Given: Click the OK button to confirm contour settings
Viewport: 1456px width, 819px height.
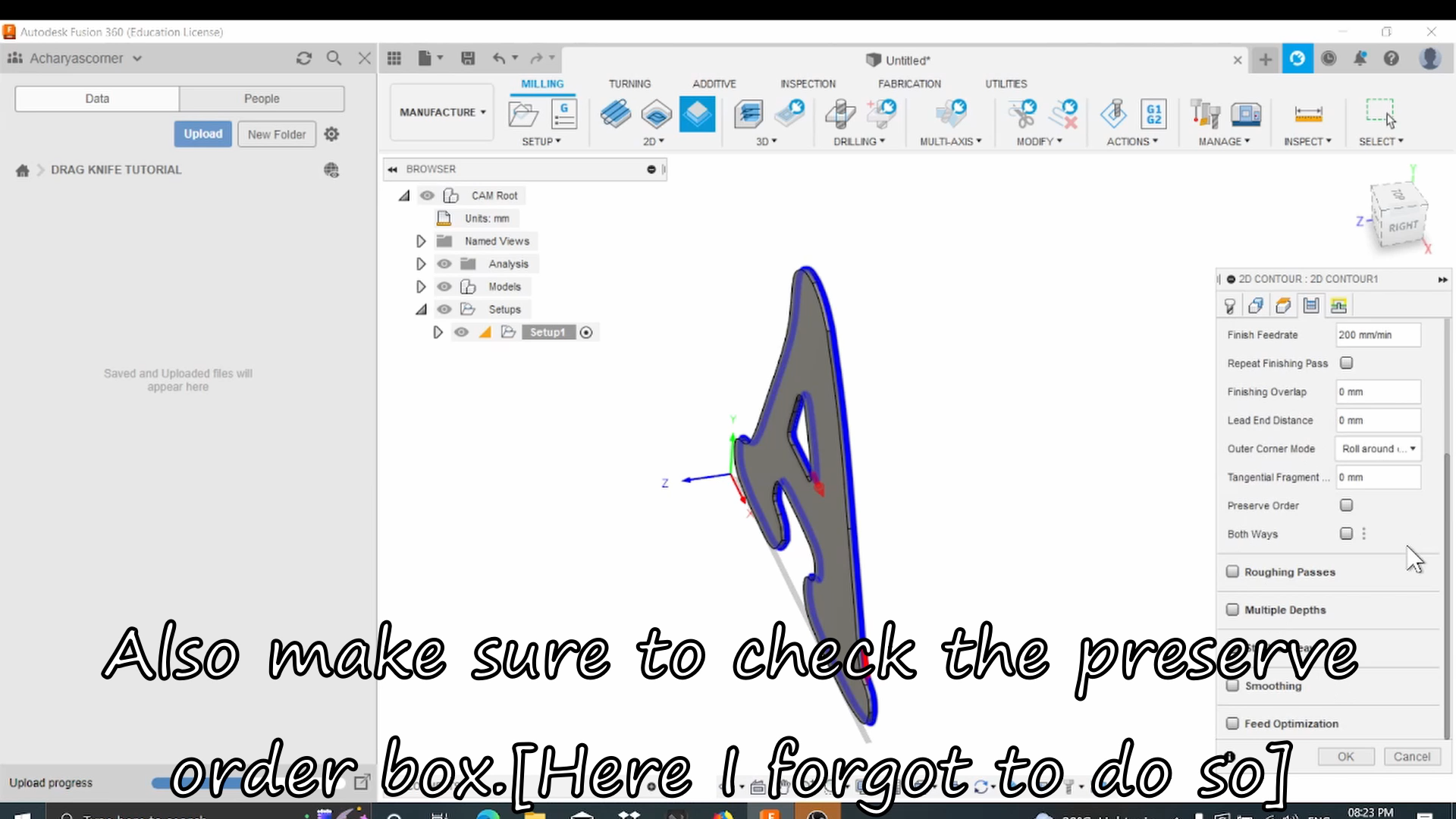Looking at the screenshot, I should point(1346,756).
